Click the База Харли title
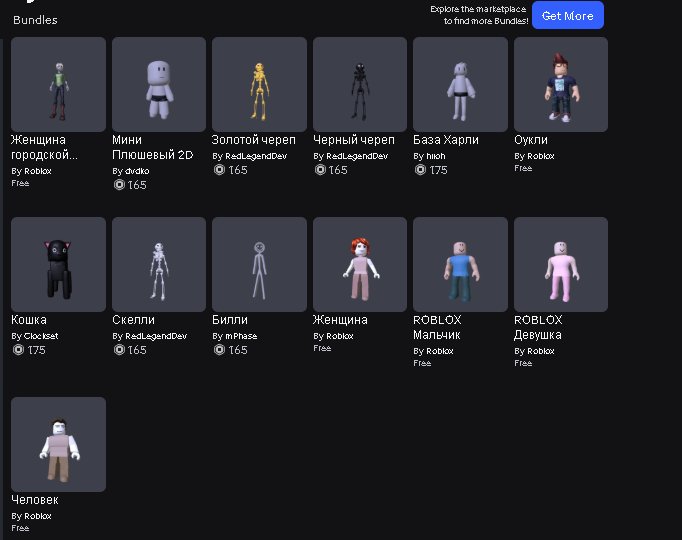 tap(446, 140)
